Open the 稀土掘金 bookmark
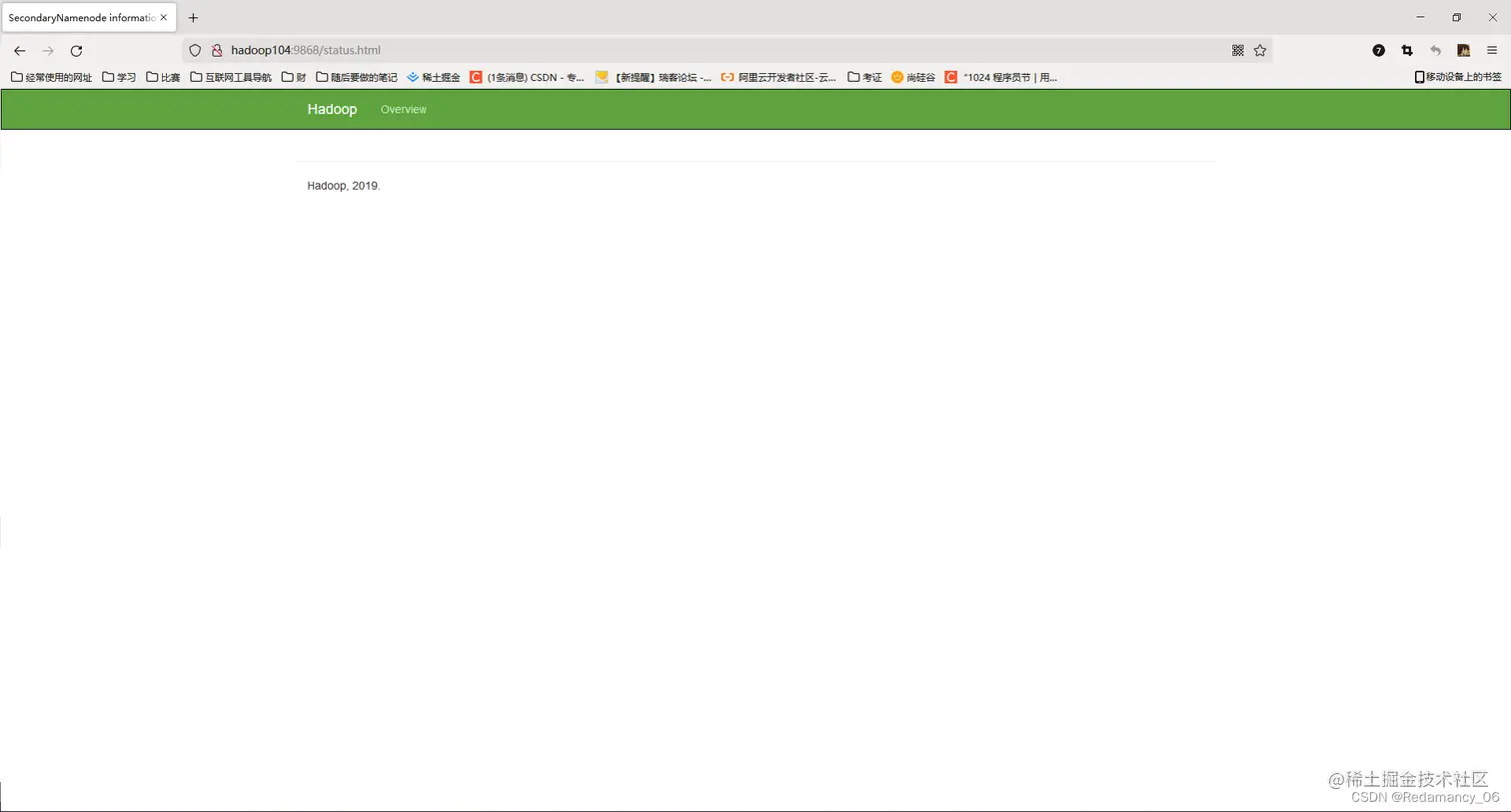 tap(434, 77)
